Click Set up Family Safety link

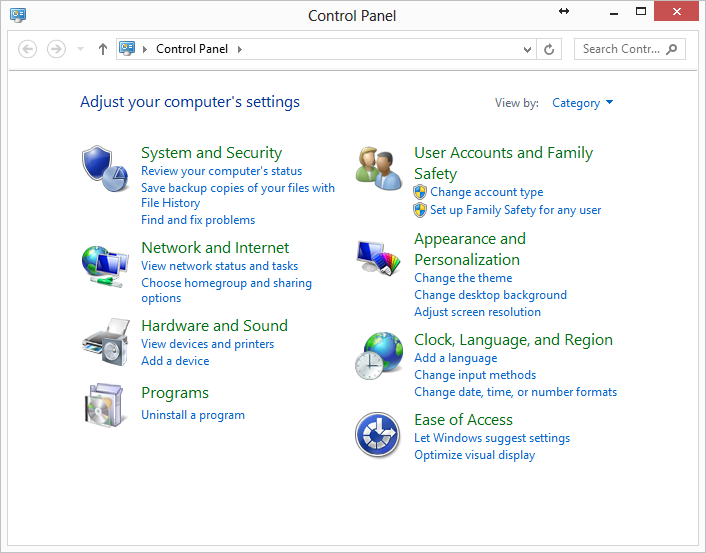515,210
